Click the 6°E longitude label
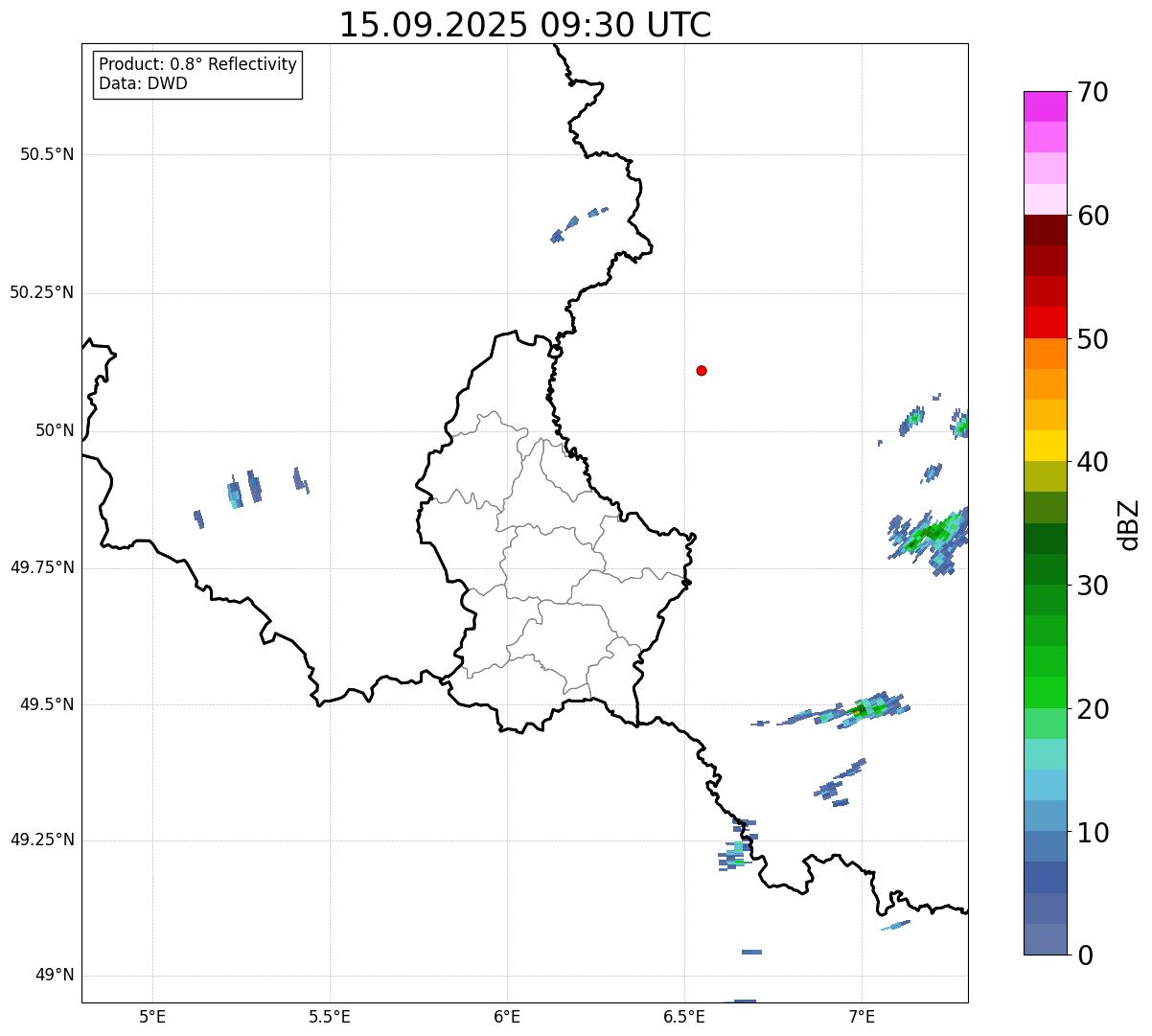 click(x=507, y=1017)
